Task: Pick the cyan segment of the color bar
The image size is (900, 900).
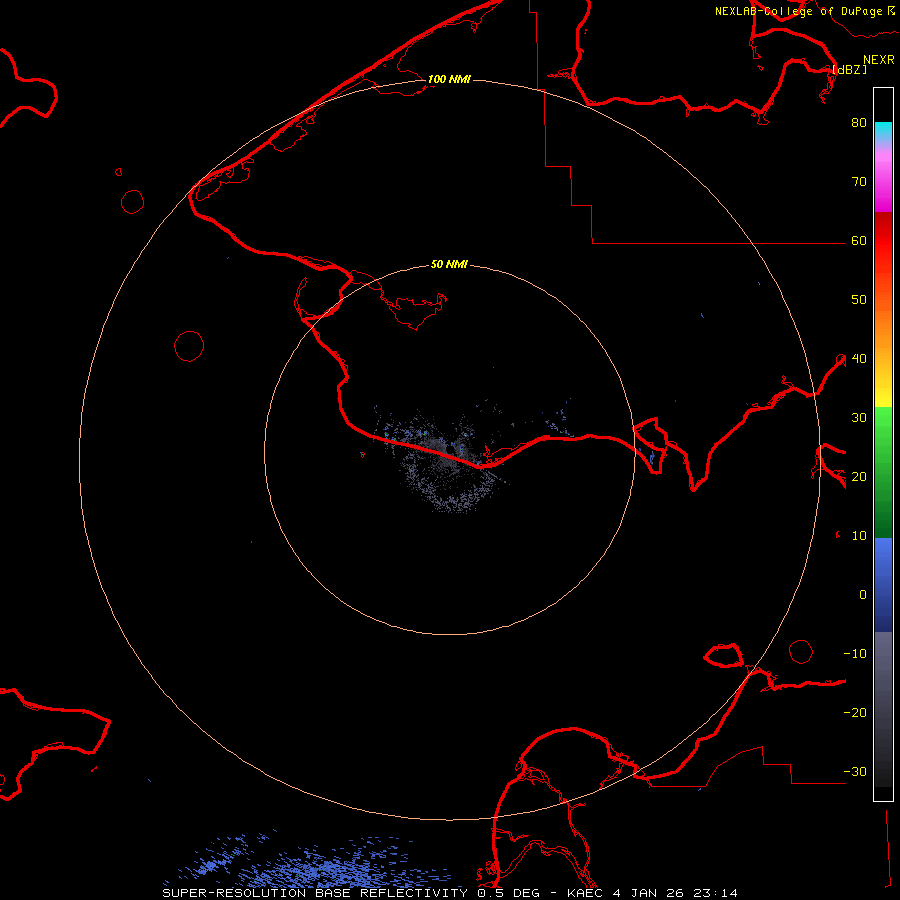Action: [x=883, y=131]
